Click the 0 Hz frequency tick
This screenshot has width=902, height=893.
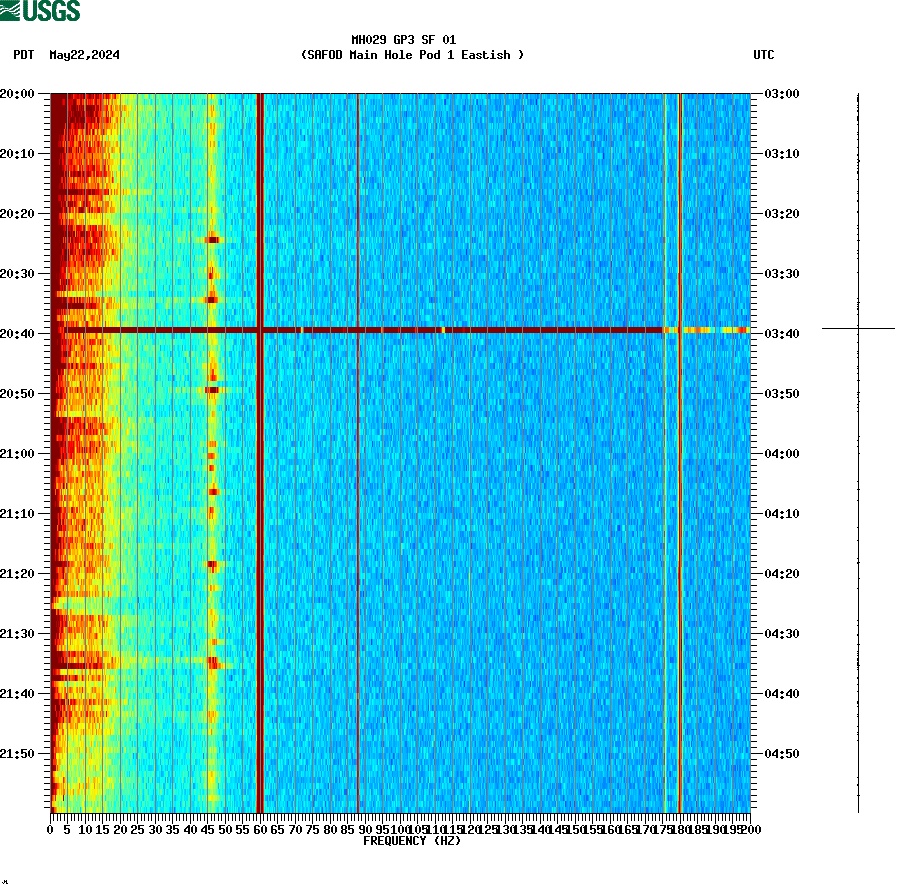tap(48, 828)
